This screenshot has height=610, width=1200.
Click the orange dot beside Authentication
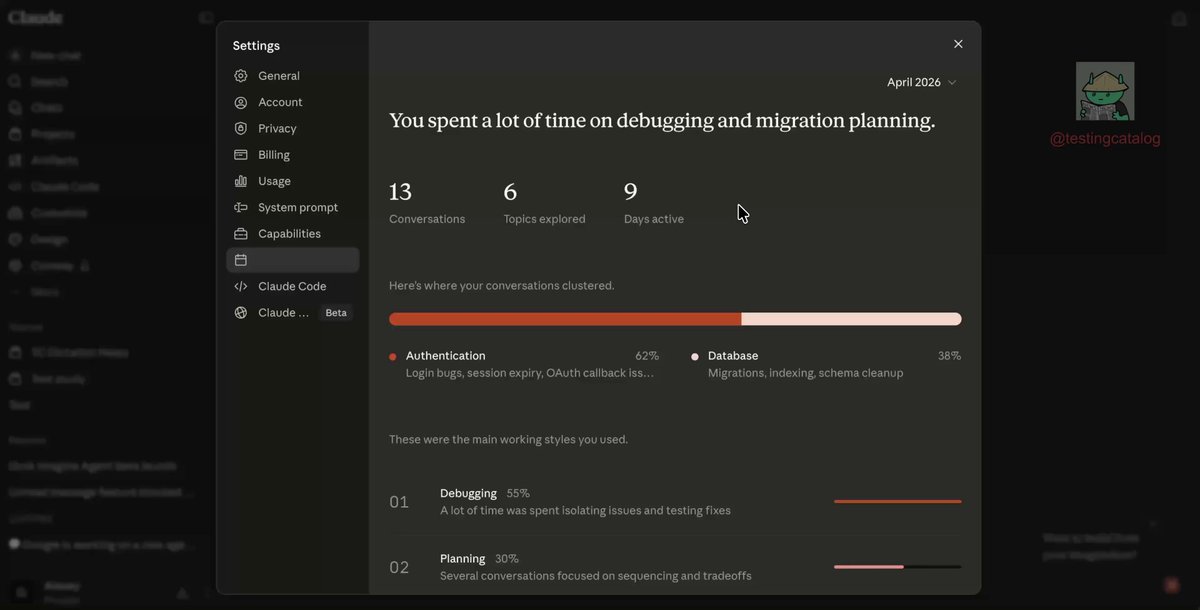pyautogui.click(x=393, y=356)
